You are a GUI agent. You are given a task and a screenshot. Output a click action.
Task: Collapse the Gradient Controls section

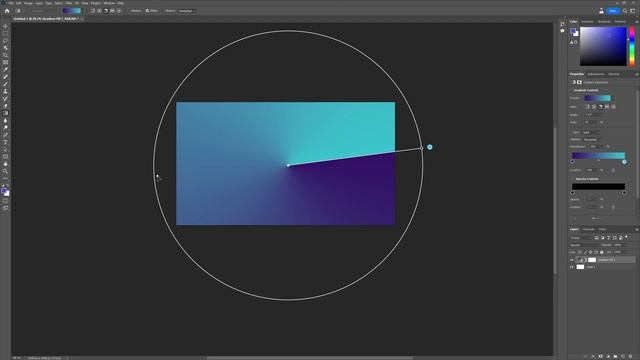coord(572,90)
